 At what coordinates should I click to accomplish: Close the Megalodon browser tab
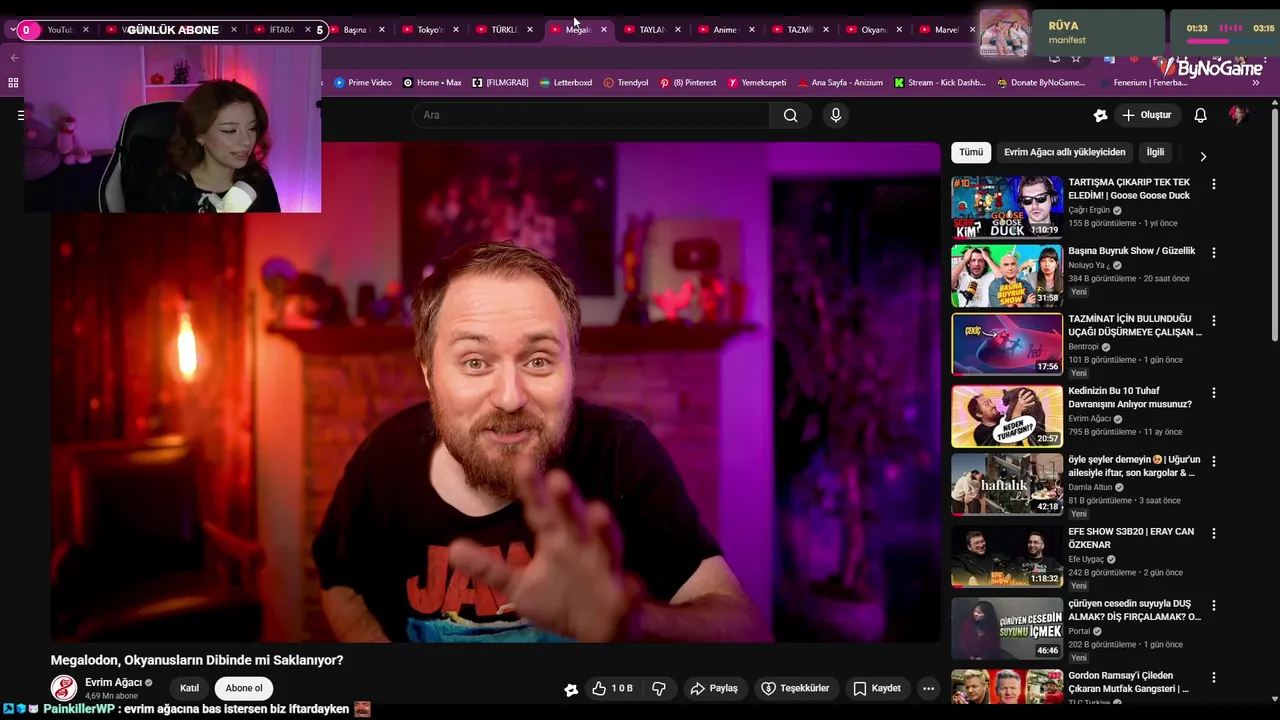pyautogui.click(x=603, y=30)
